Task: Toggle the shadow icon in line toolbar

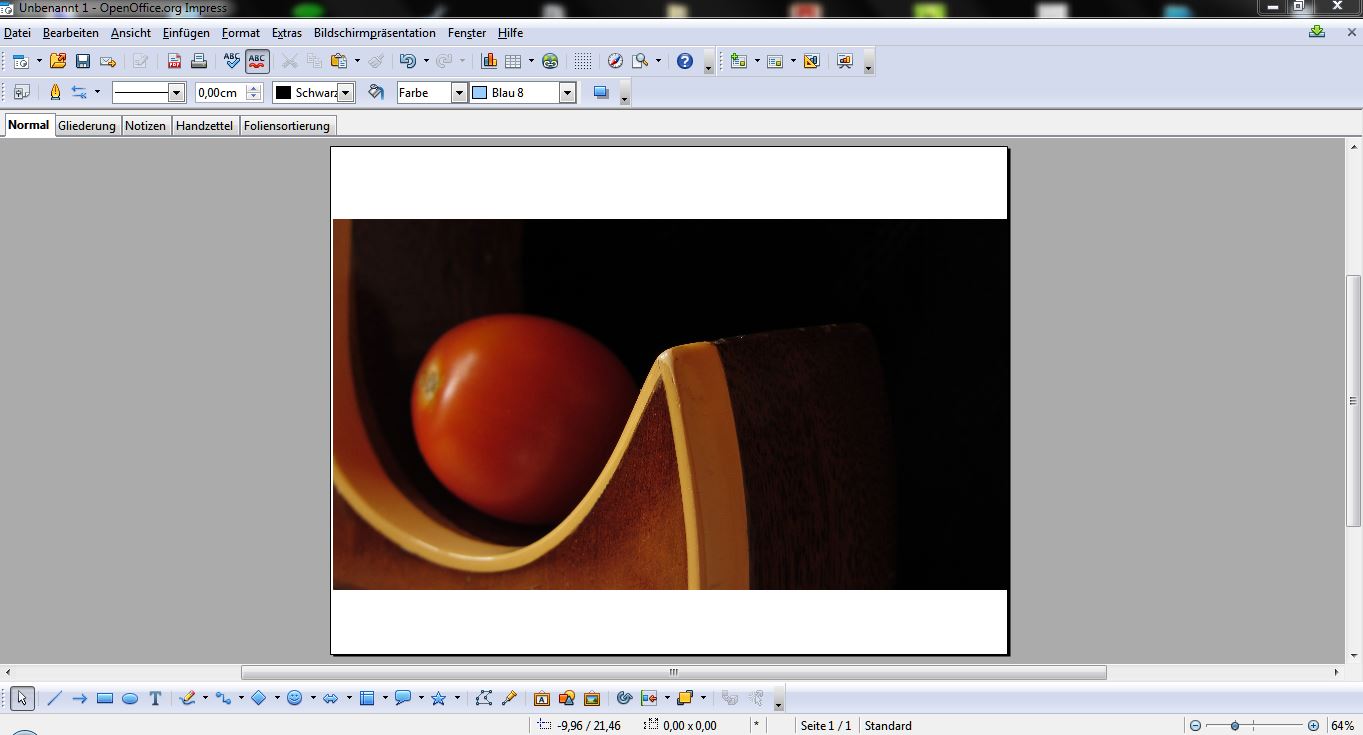Action: pos(601,92)
